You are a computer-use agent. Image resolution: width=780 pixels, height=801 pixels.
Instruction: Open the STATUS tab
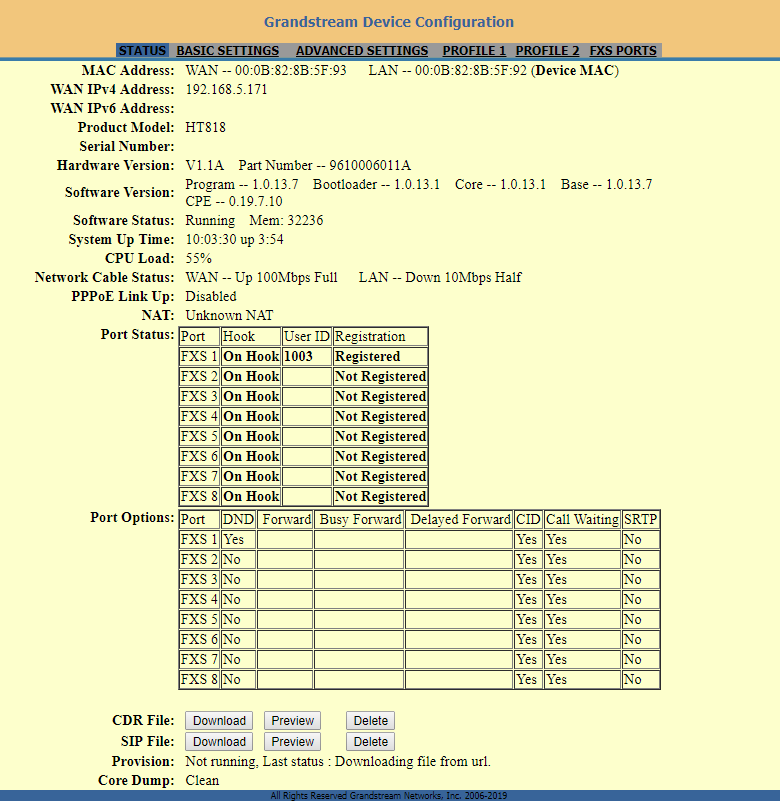(x=143, y=51)
